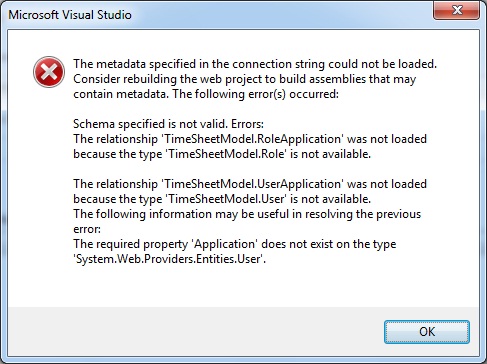Screen dimensions: 487x364
Task: Click the 'TimeSheetModel.UserApplication' text
Action: [x=252, y=184]
